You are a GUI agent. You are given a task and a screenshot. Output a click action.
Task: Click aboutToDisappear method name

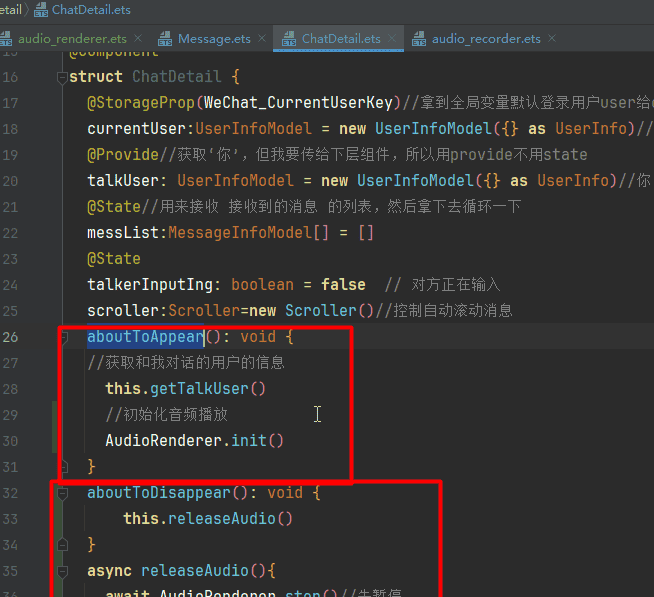point(158,493)
